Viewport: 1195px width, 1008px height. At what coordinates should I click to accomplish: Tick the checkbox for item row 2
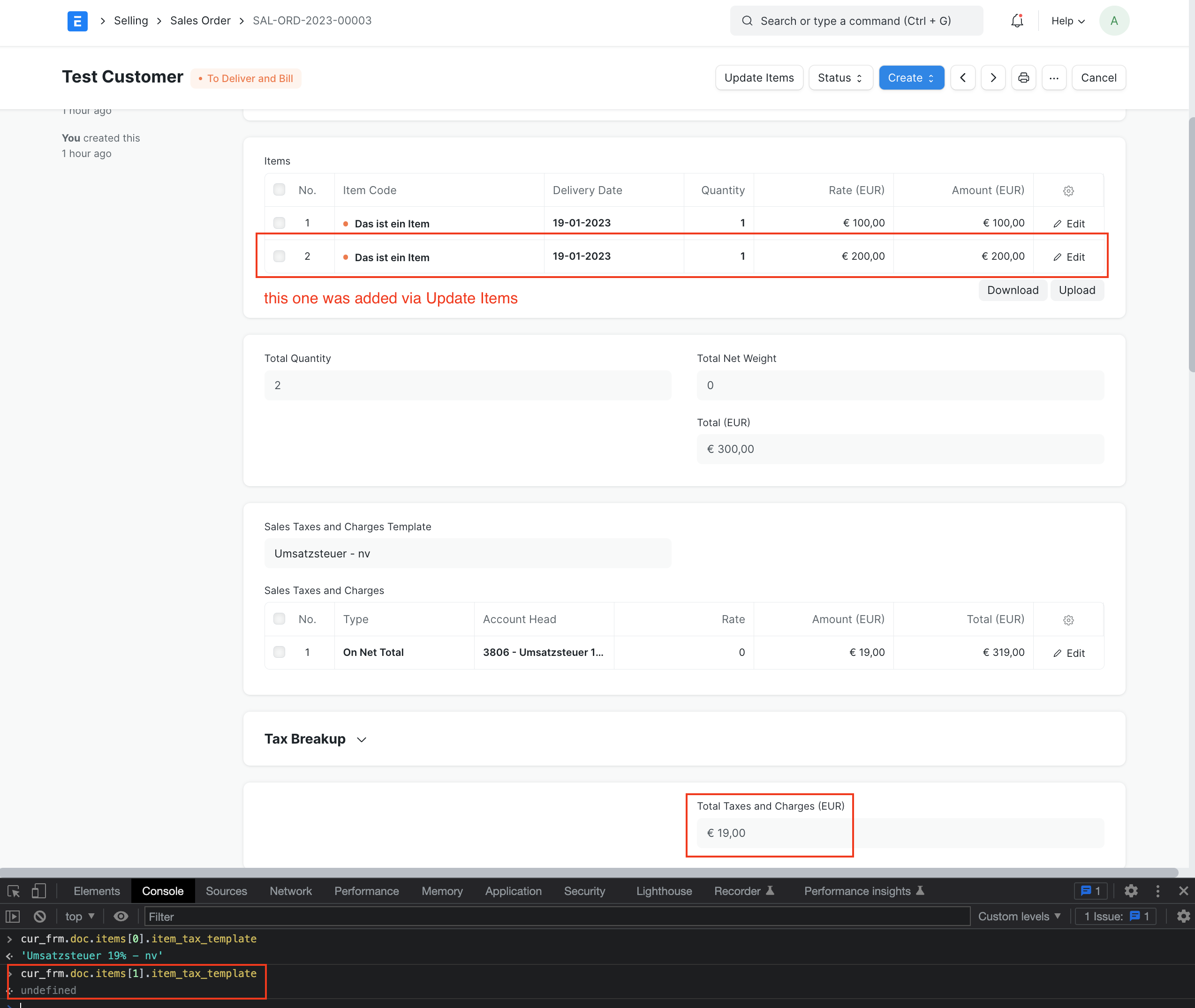(279, 256)
